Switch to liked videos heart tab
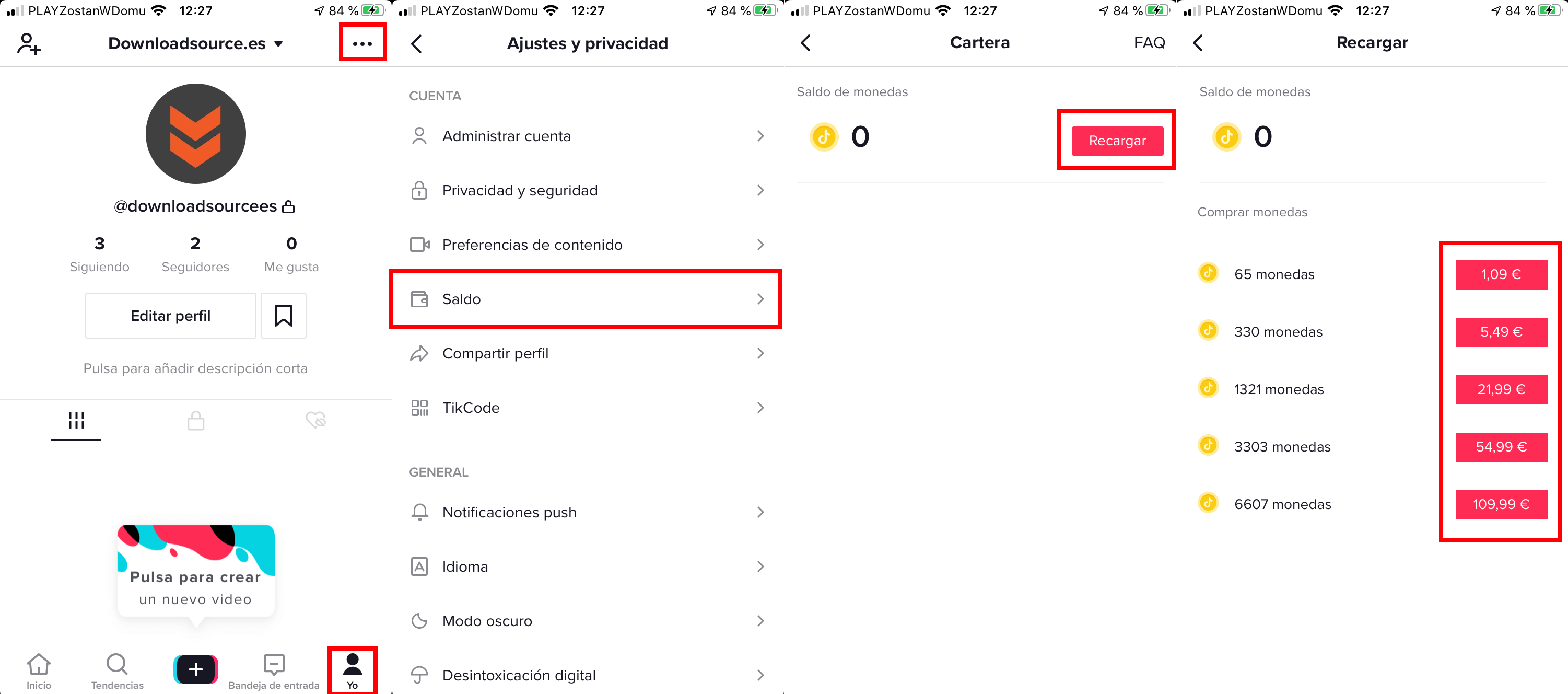The height and width of the screenshot is (694, 1568). (315, 420)
